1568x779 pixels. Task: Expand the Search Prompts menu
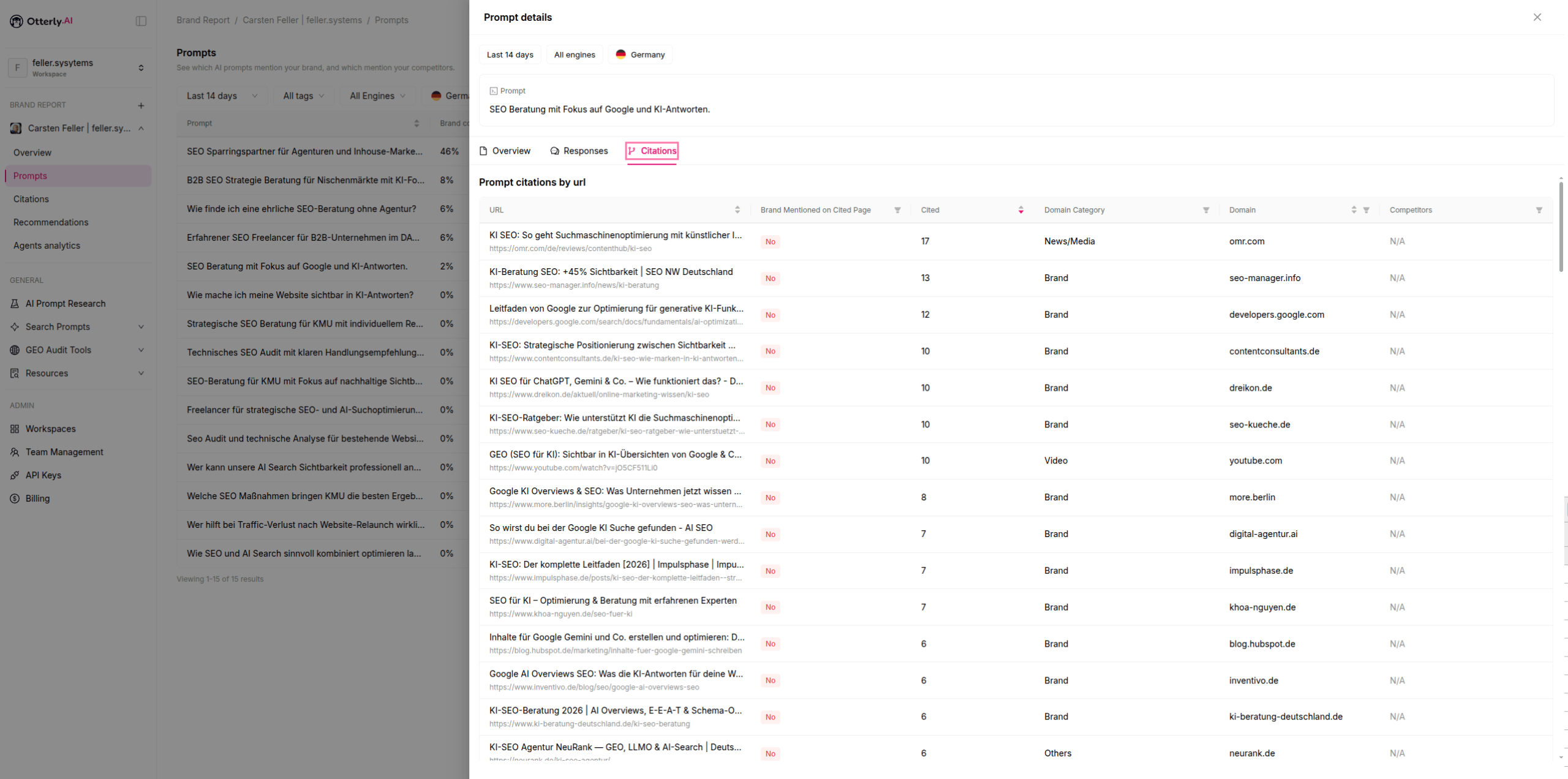point(141,327)
